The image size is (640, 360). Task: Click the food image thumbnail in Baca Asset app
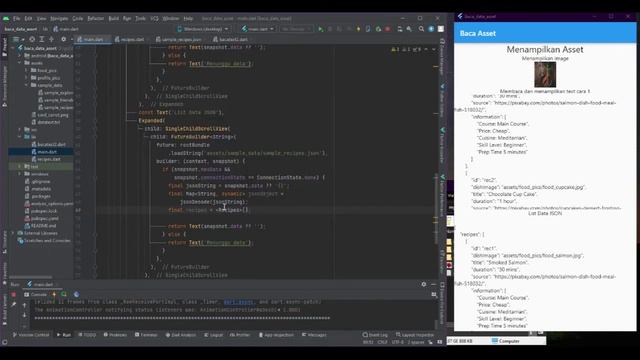click(x=545, y=74)
